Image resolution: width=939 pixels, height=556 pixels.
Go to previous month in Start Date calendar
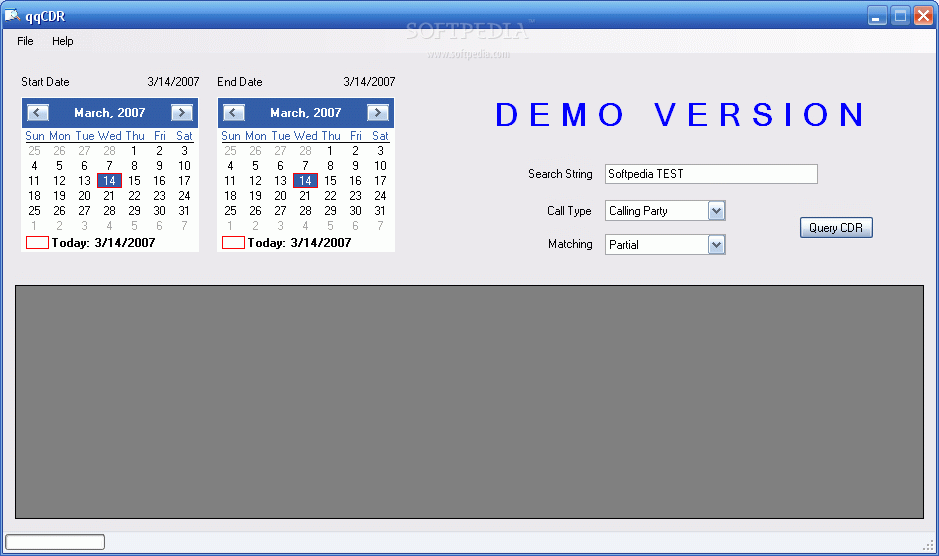click(x=38, y=113)
